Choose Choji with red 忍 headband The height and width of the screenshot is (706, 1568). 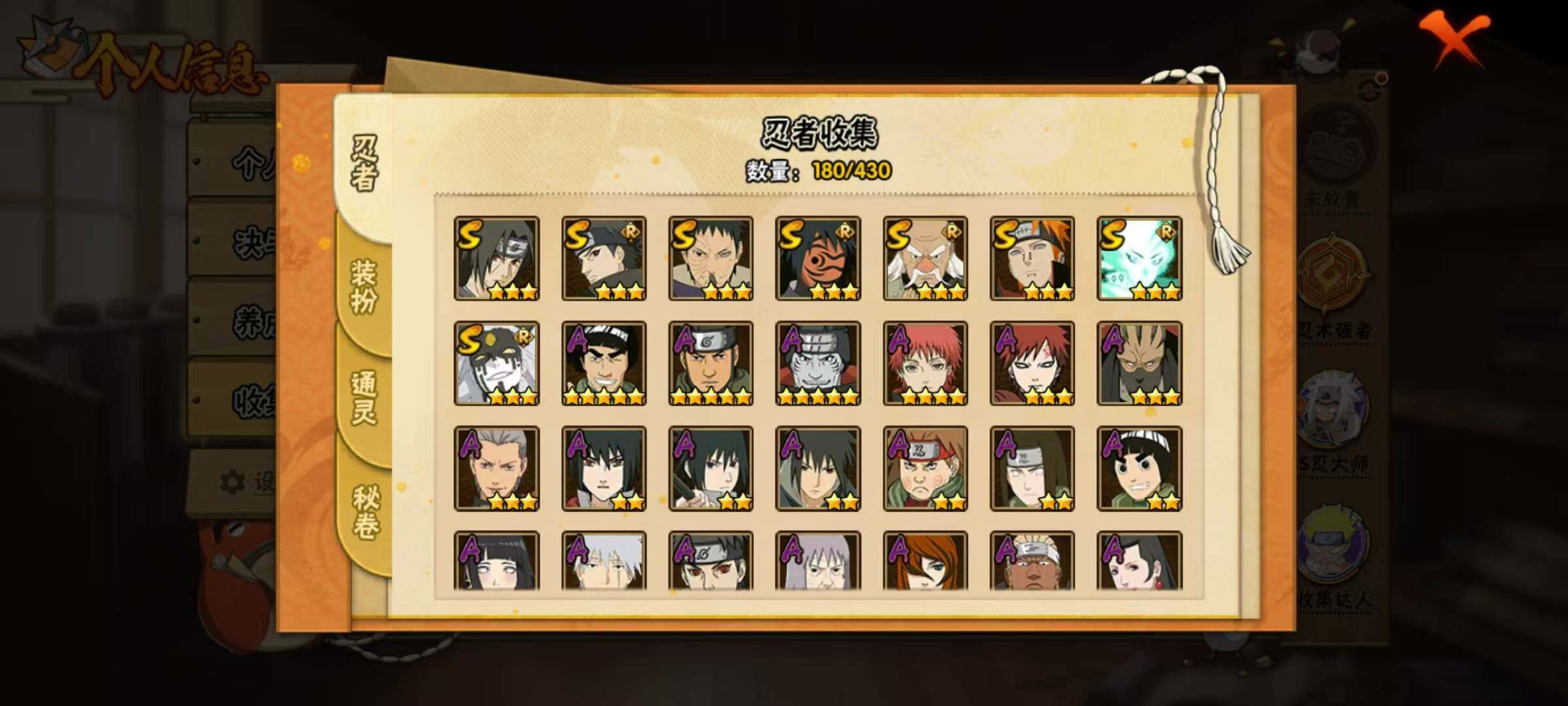[925, 469]
